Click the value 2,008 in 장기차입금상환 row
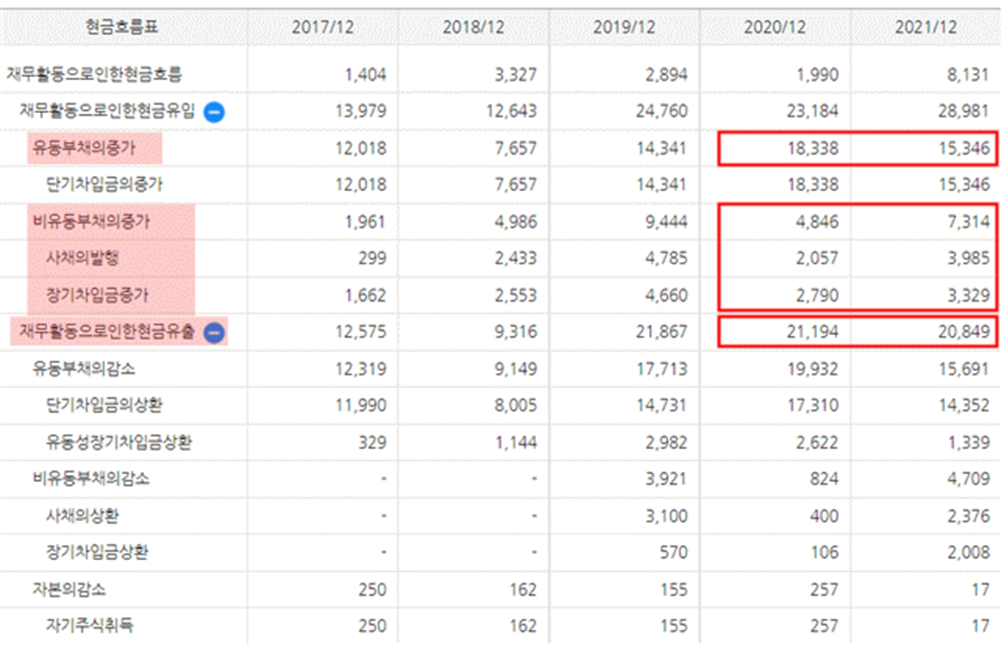This screenshot has height=652, width=1004. tap(969, 553)
